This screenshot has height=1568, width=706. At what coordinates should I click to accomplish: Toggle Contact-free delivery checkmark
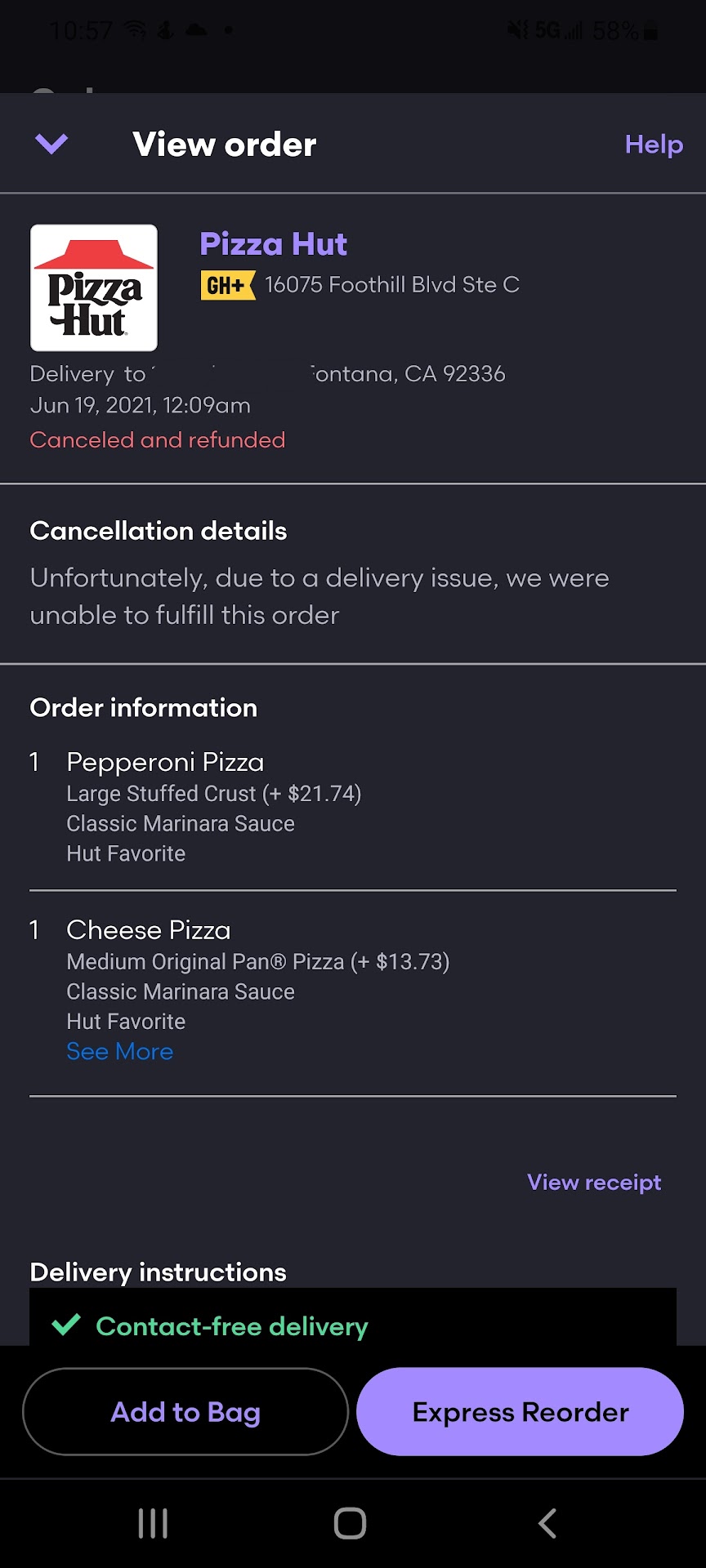coord(67,1325)
